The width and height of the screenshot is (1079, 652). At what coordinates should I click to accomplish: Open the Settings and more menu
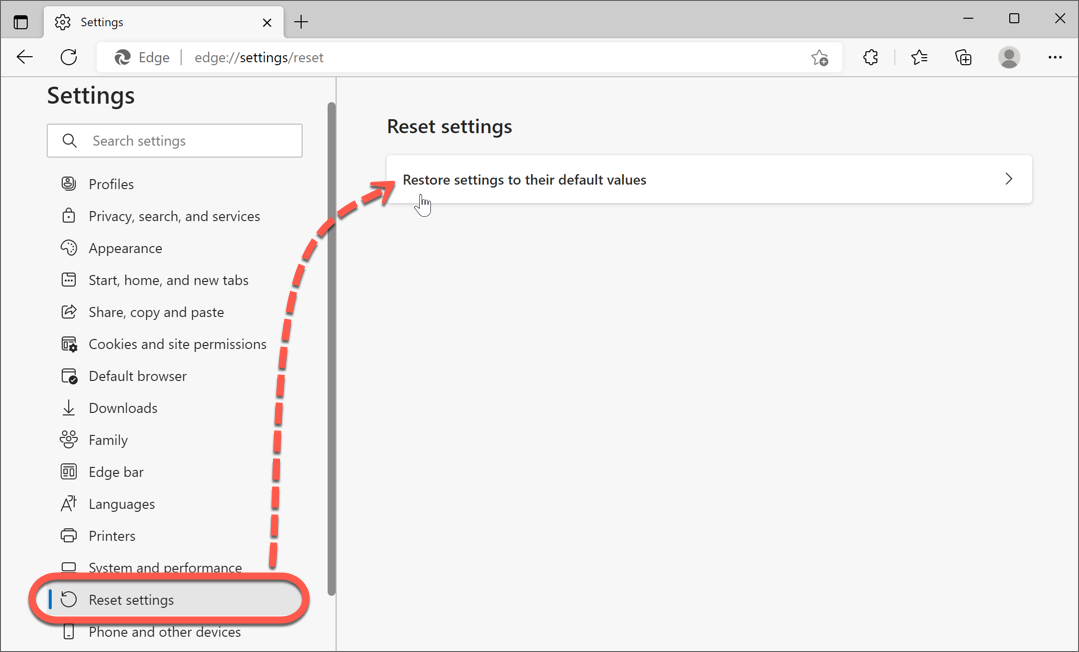[1055, 57]
